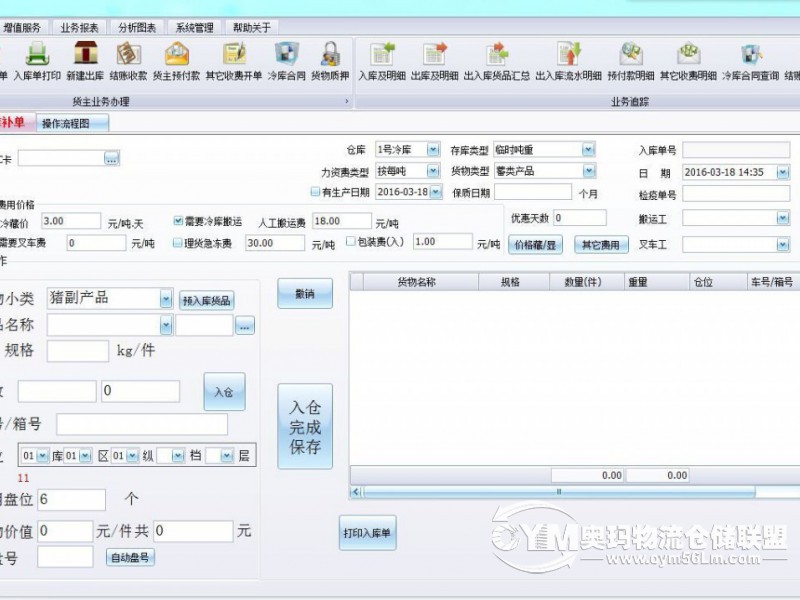View 出入库货品汇总 summary
This screenshot has height=600, width=800.
(x=496, y=61)
